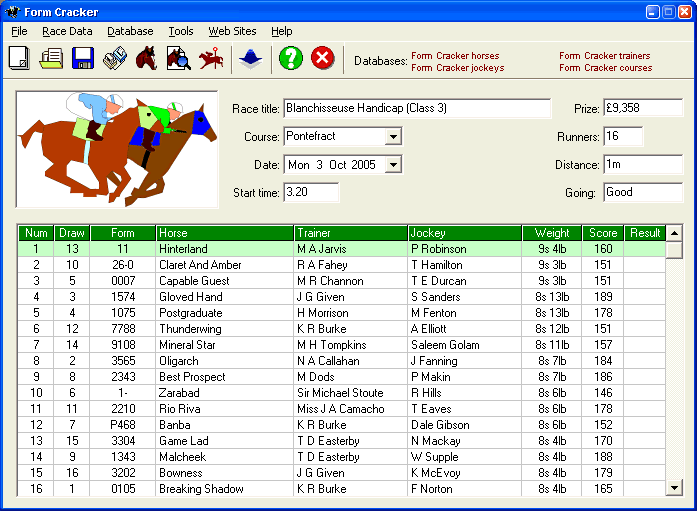Select horse Mineral Star
This screenshot has width=697, height=511.
tap(187, 345)
